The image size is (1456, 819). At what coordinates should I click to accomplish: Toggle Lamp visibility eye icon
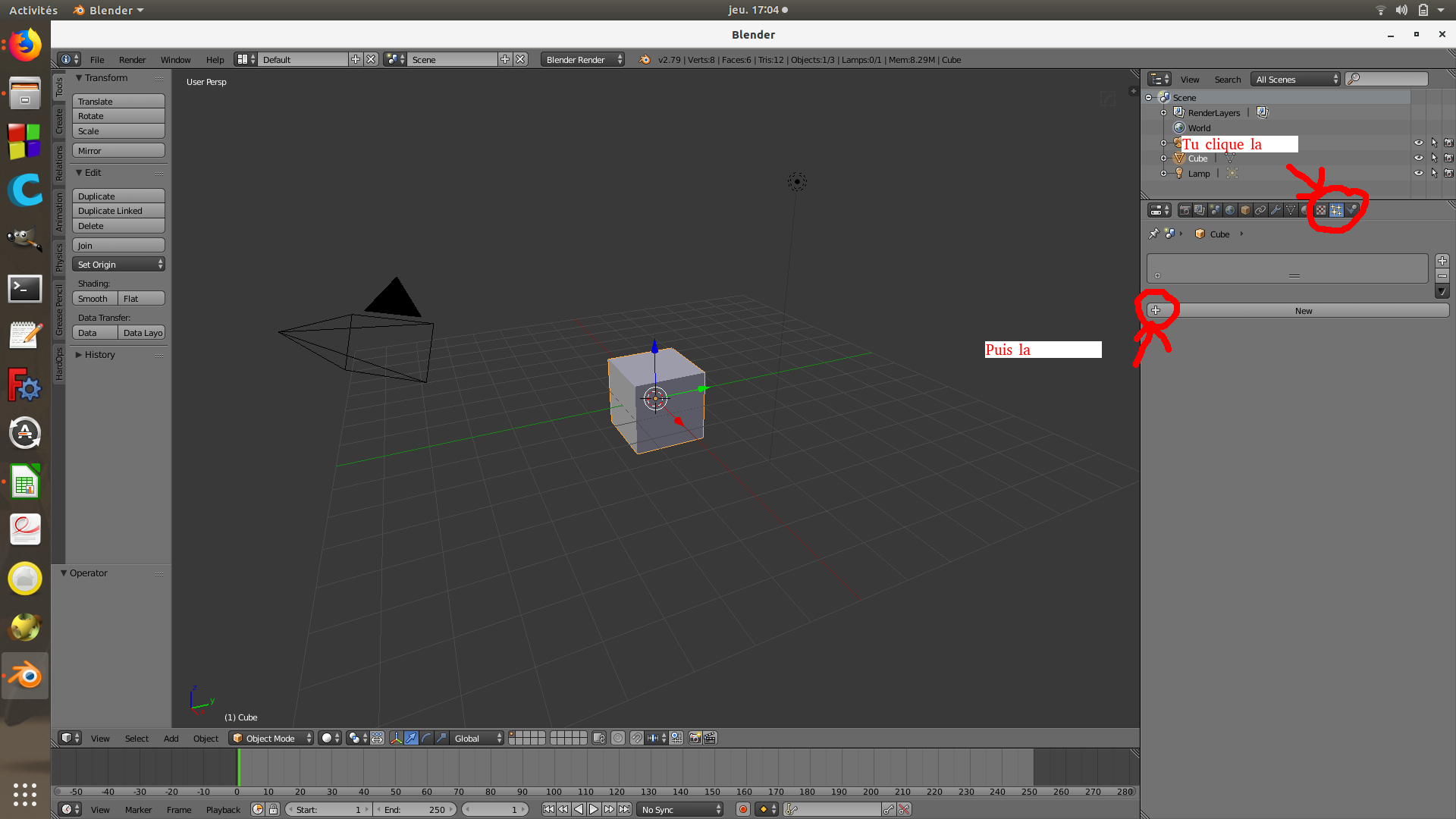point(1418,174)
